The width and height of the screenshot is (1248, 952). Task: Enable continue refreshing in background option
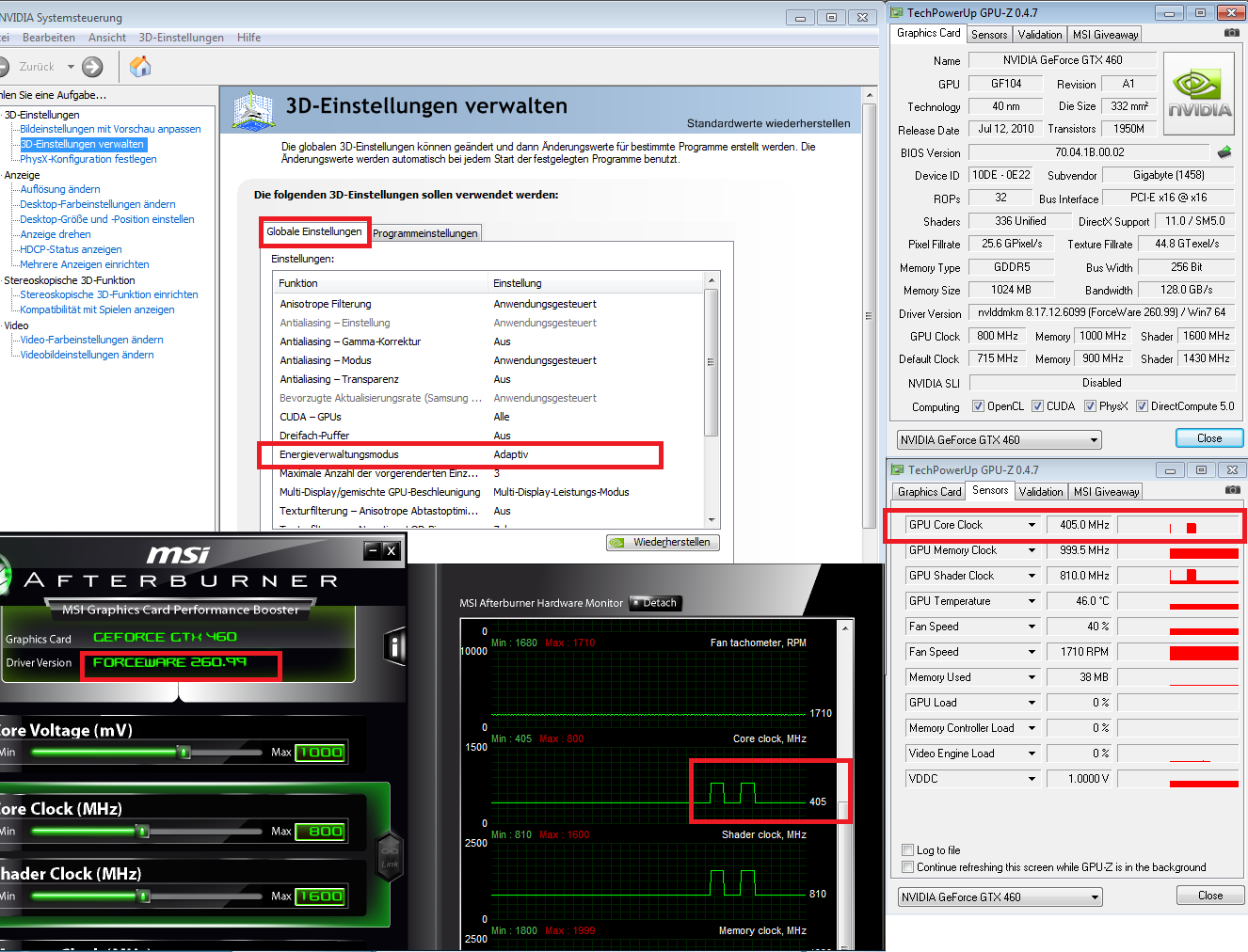907,867
